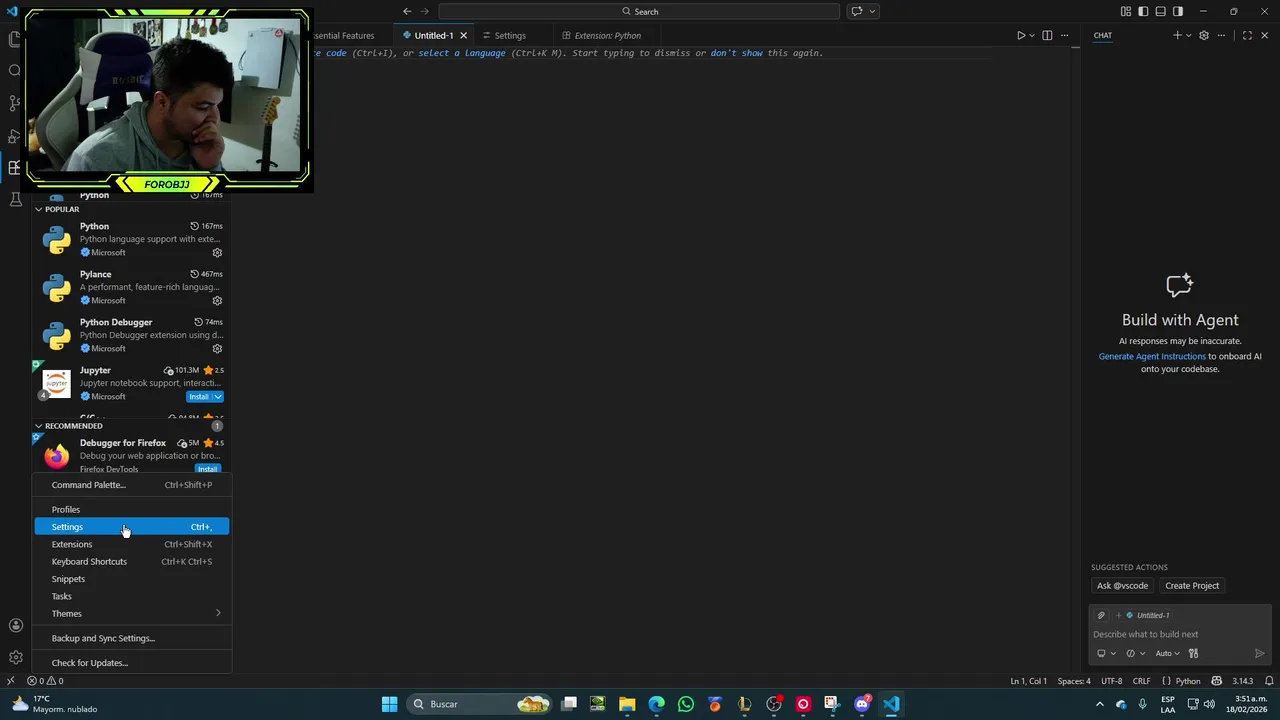
Task: Open Settings from the gear menu
Action: tap(132, 527)
